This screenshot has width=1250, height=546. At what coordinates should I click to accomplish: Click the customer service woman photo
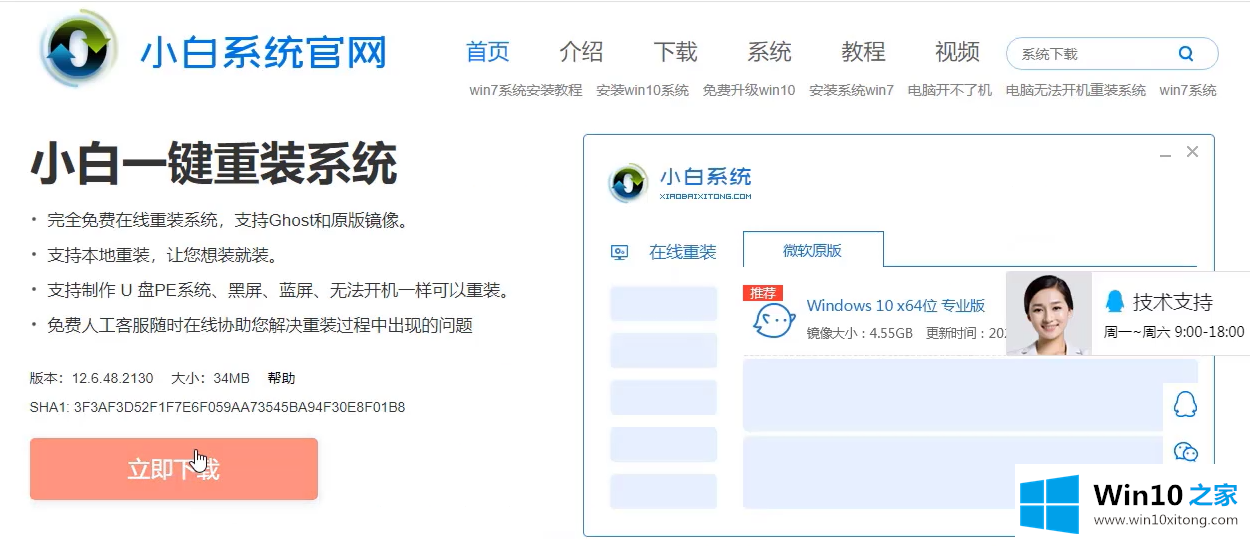(x=1048, y=313)
